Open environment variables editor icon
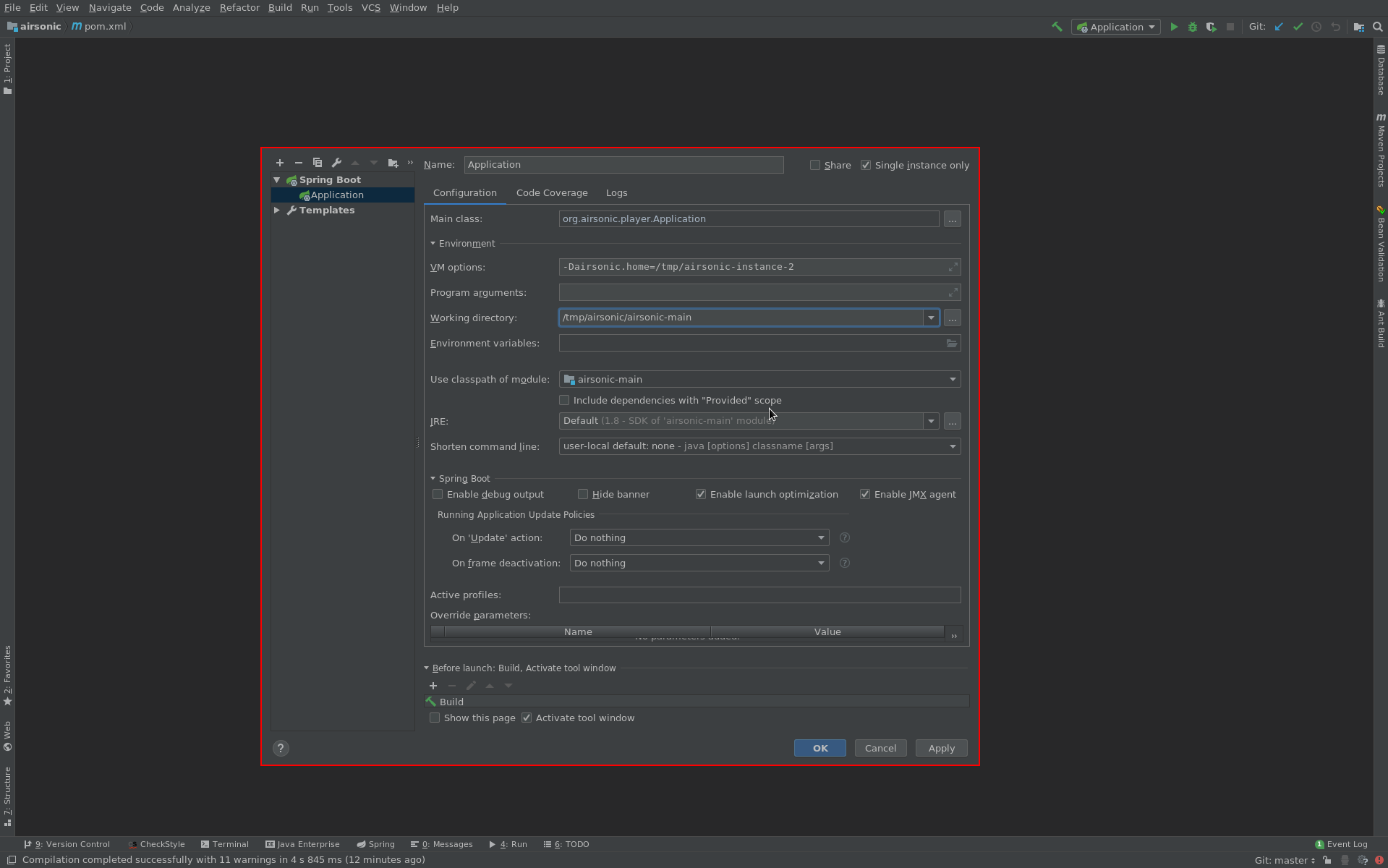The height and width of the screenshot is (868, 1388). tap(952, 344)
